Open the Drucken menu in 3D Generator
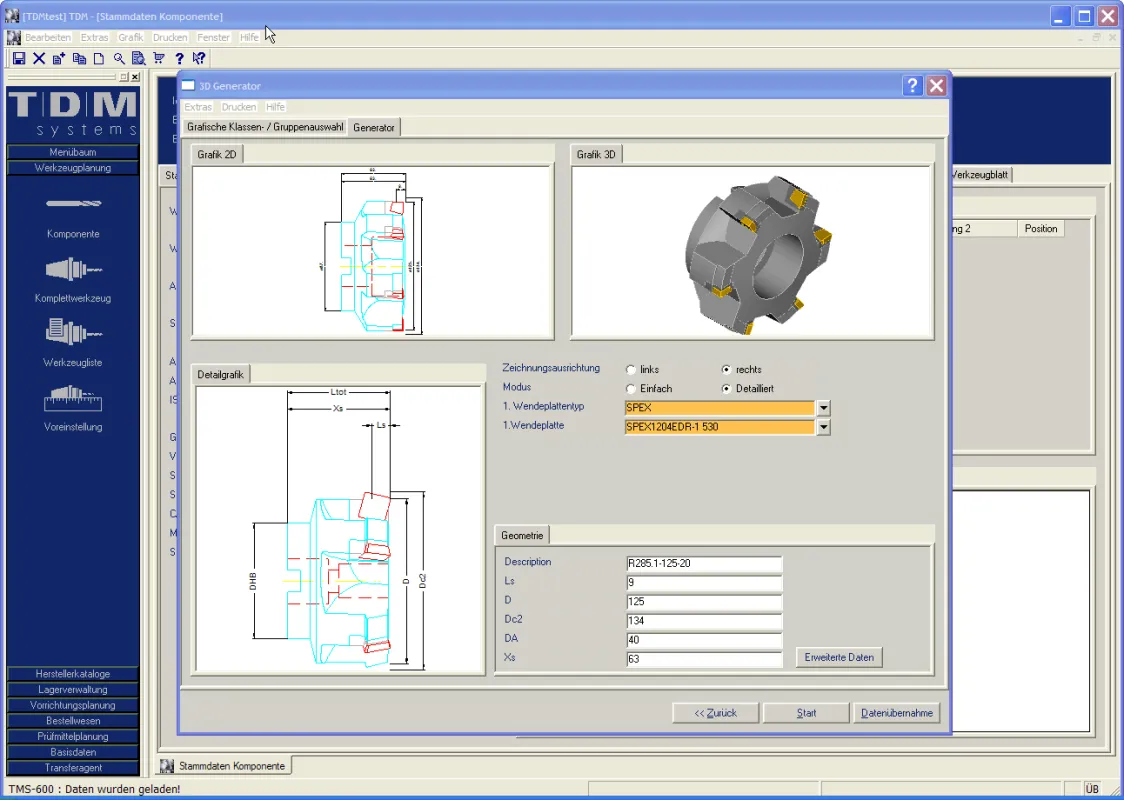Image resolution: width=1124 pixels, height=800 pixels. point(239,107)
